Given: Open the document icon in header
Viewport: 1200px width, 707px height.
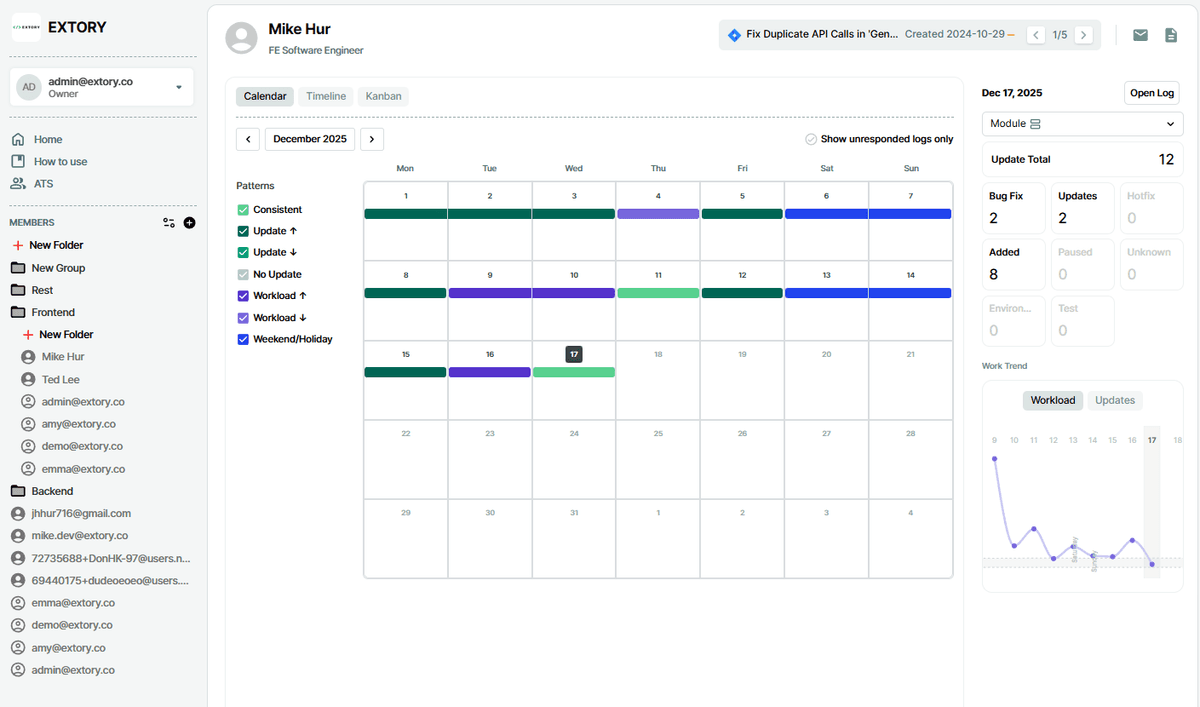Looking at the screenshot, I should point(1171,35).
